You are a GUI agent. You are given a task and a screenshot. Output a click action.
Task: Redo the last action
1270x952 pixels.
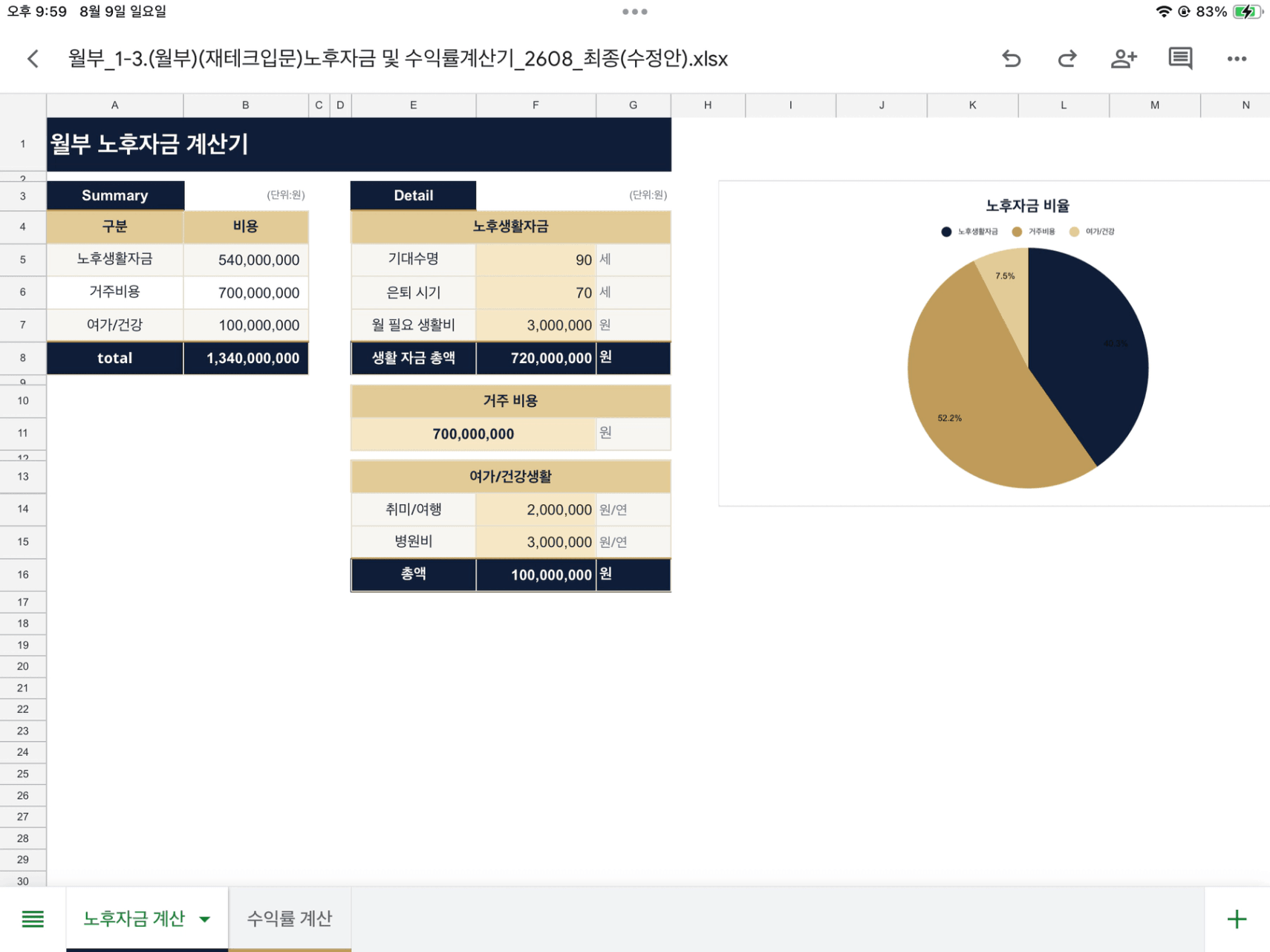1067,59
